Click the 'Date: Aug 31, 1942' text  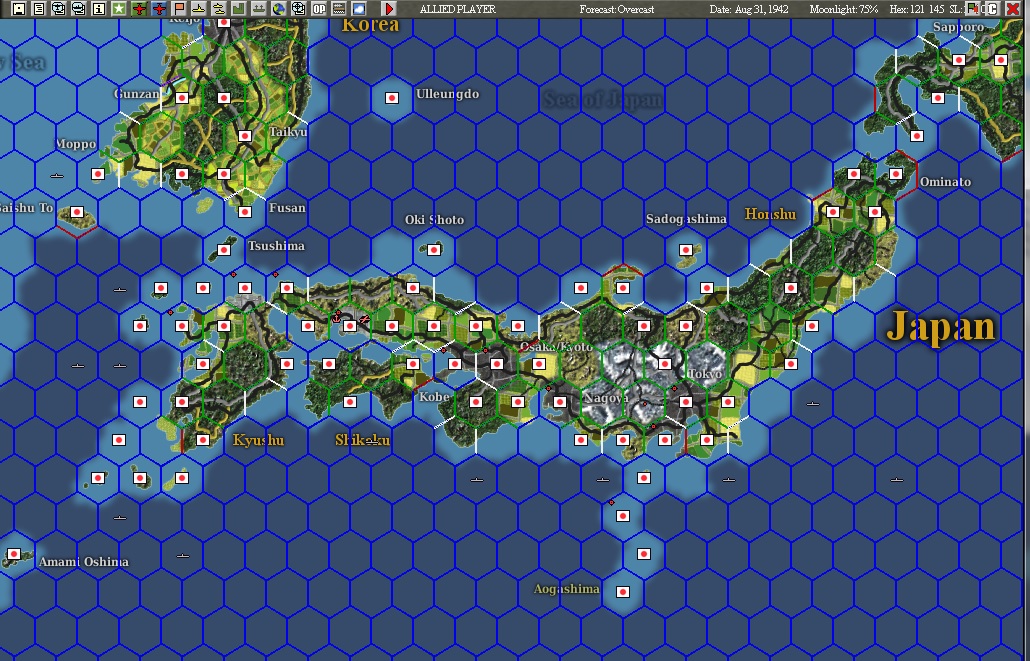[x=749, y=9]
